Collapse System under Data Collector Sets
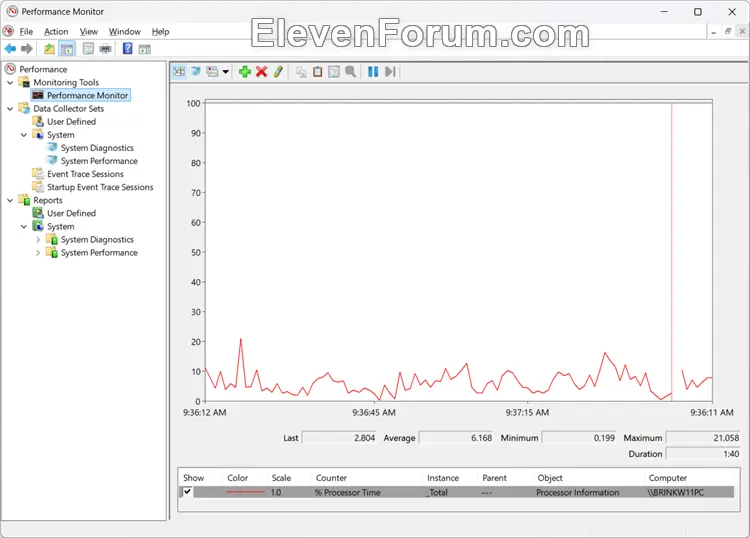 point(24,135)
